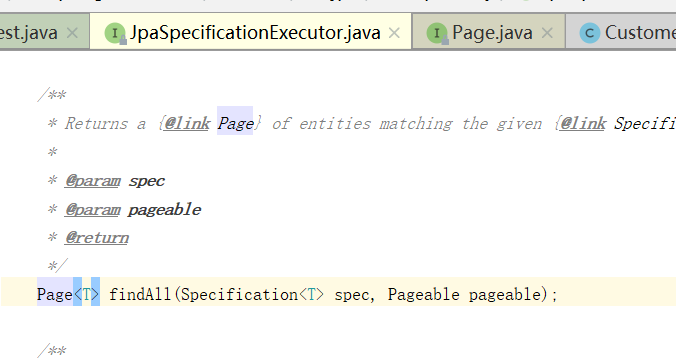The image size is (676, 360).
Task: Click the highlighted T type parameter after Page
Action: pyautogui.click(x=87, y=295)
